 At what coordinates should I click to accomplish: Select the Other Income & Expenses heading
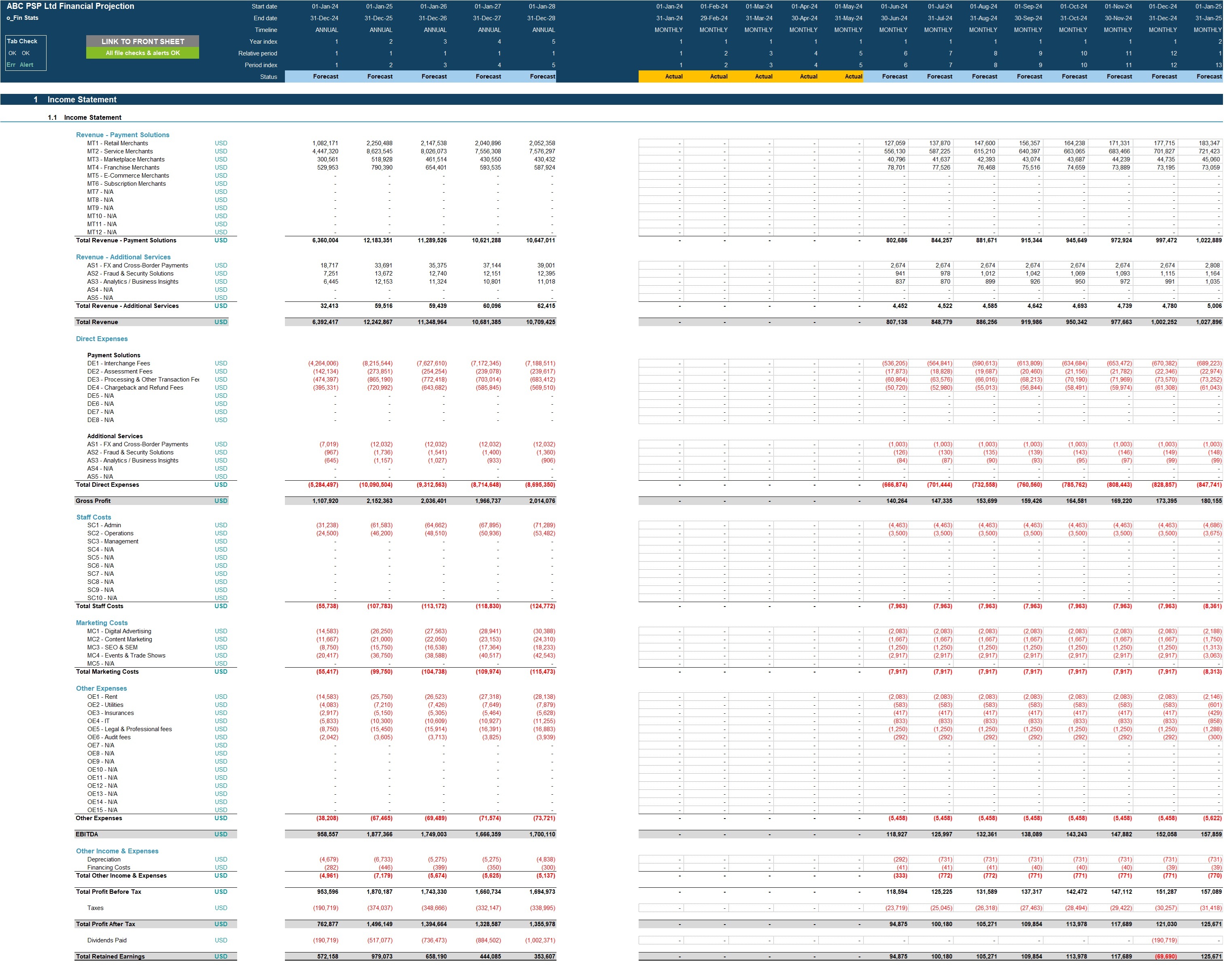coord(117,852)
